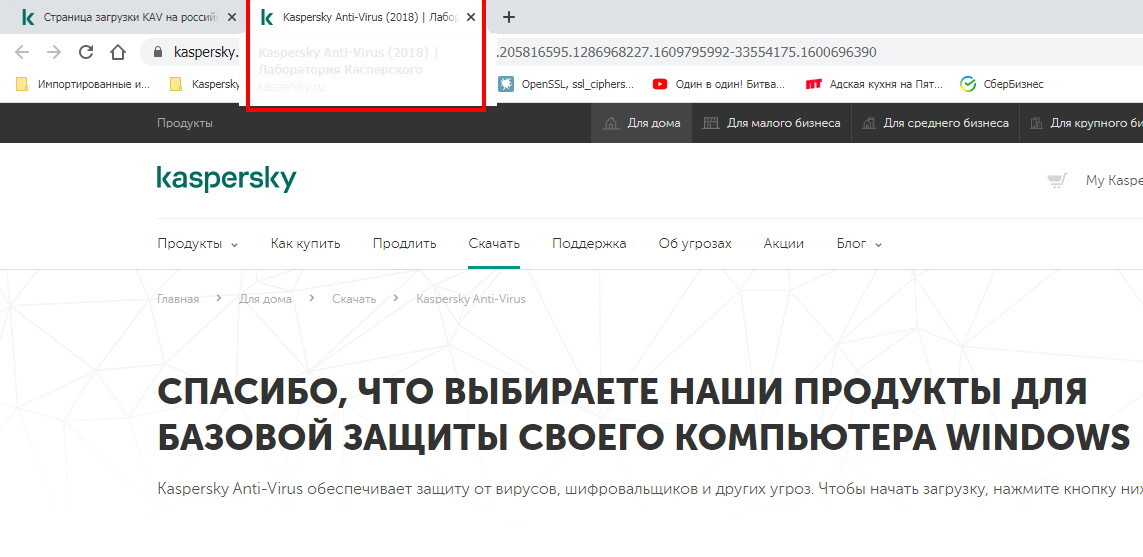This screenshot has width=1143, height=557.
Task: Select the Для дома segment
Action: tap(641, 123)
